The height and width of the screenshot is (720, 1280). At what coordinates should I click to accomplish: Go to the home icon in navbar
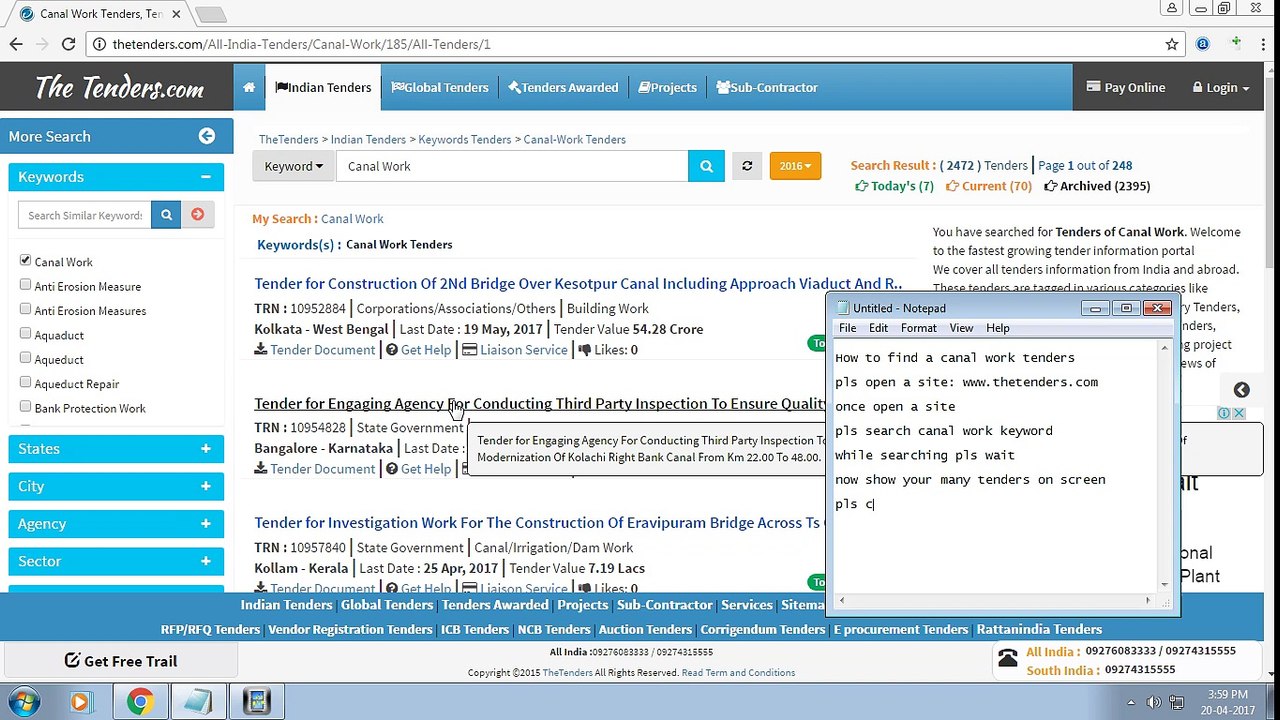(249, 87)
